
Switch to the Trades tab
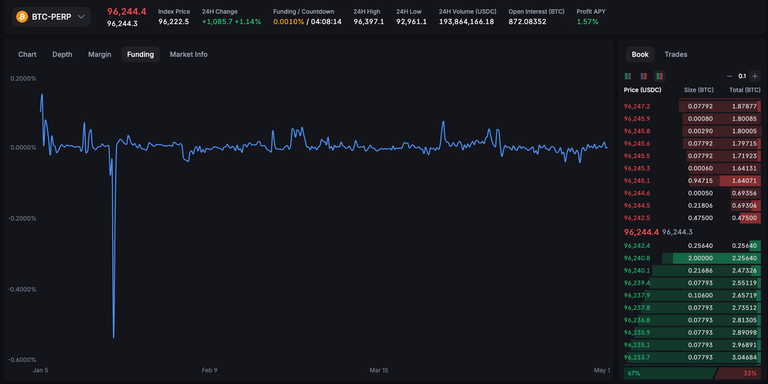tap(676, 54)
